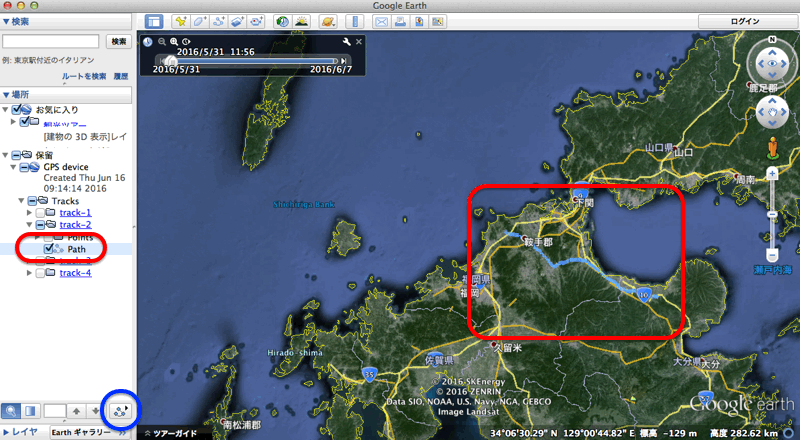
Task: Click the time slider track
Action: [x=250, y=60]
